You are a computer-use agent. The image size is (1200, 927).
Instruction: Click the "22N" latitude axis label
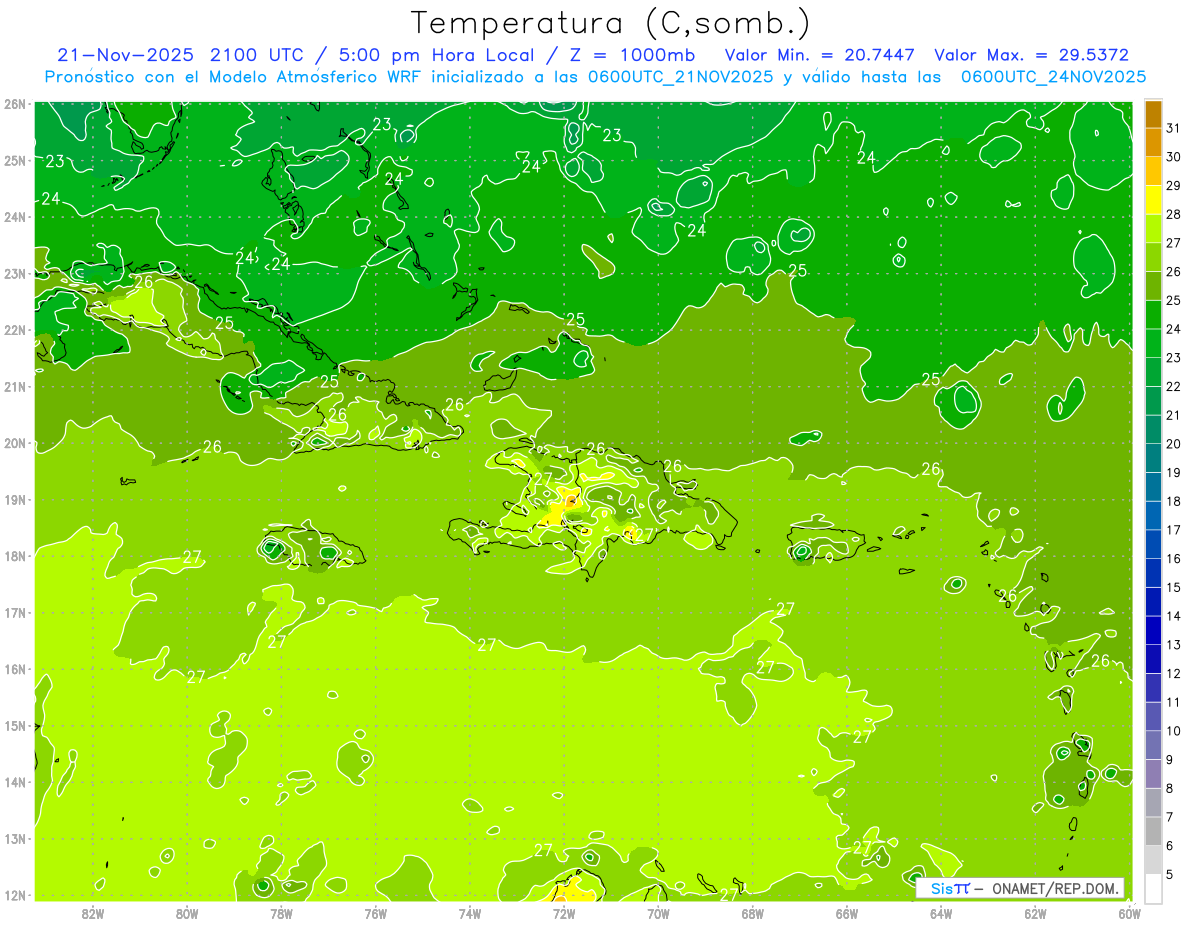point(15,330)
